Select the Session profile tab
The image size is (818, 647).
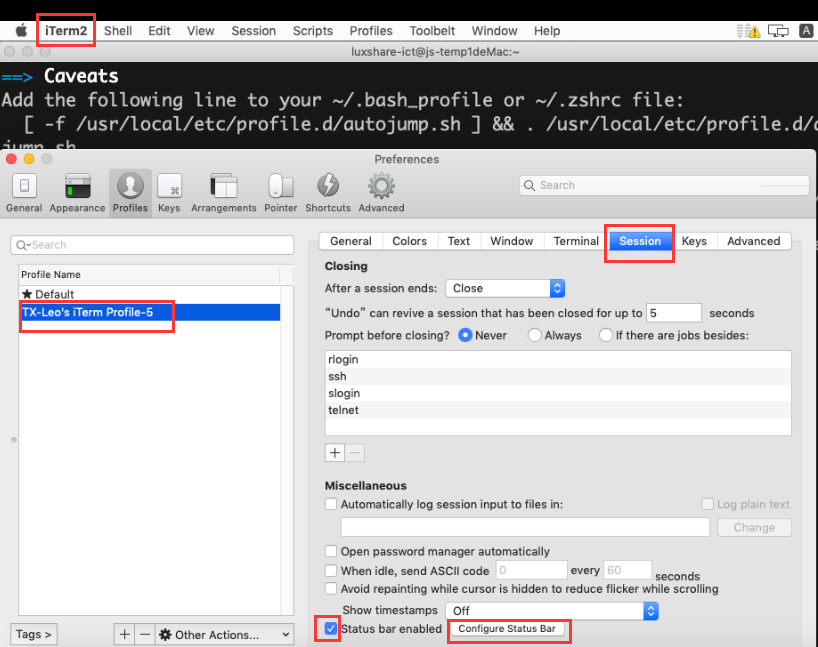point(640,241)
